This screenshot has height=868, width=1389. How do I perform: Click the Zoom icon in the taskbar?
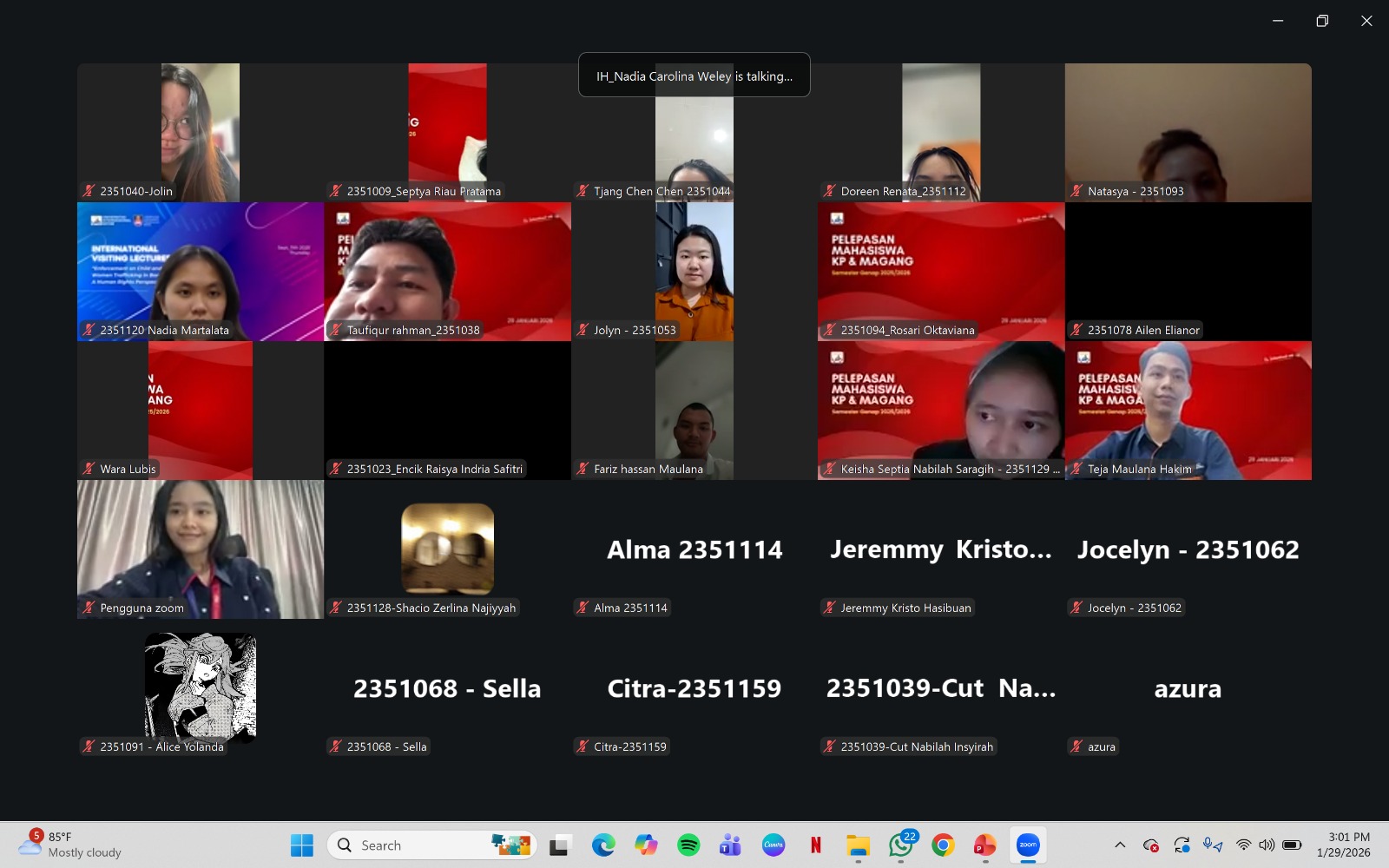click(x=1028, y=845)
